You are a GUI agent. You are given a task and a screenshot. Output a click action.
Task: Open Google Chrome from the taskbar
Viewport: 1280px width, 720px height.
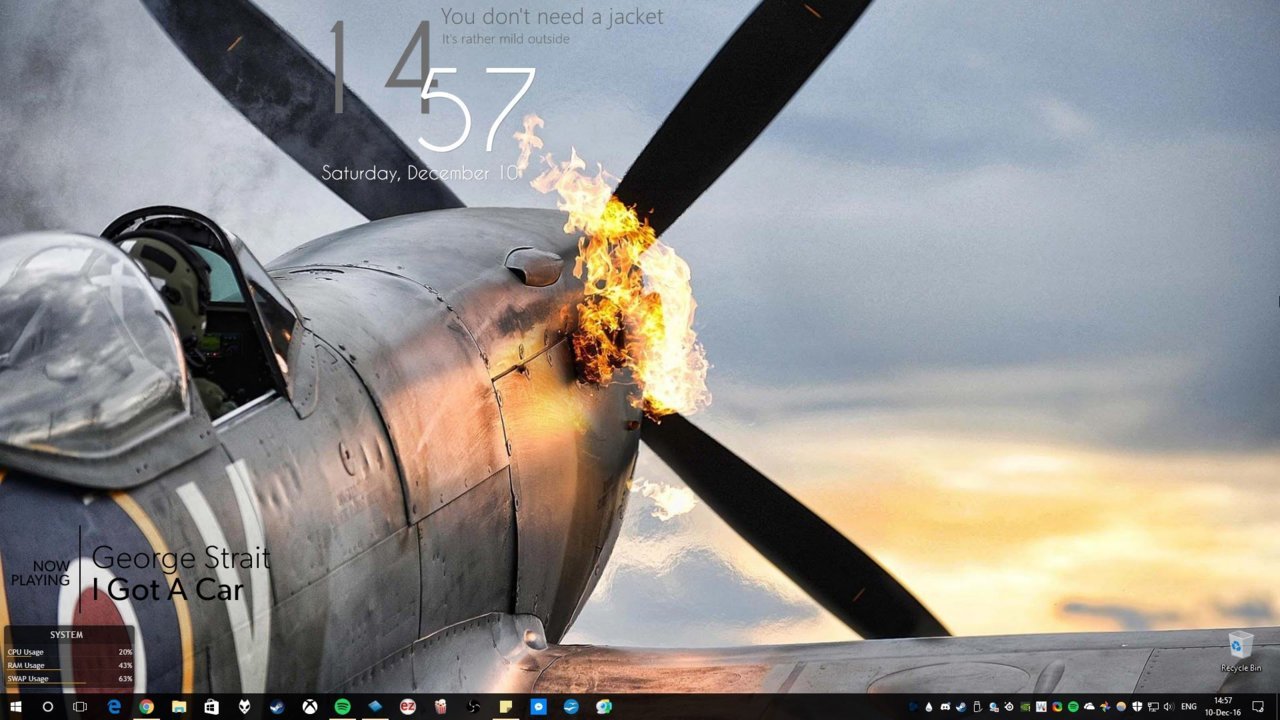coord(146,707)
